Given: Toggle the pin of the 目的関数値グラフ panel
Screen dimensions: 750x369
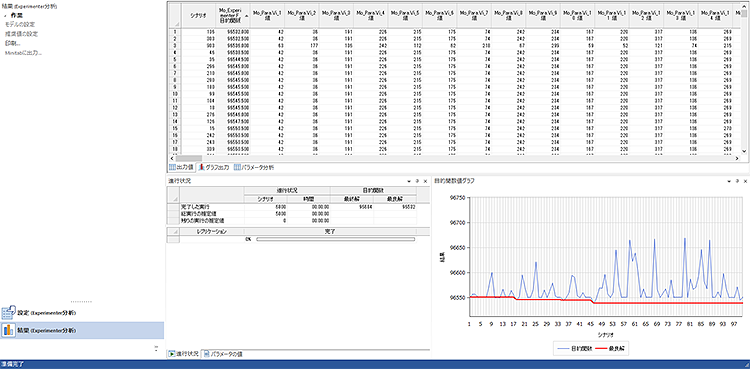Looking at the screenshot, I should (x=737, y=181).
